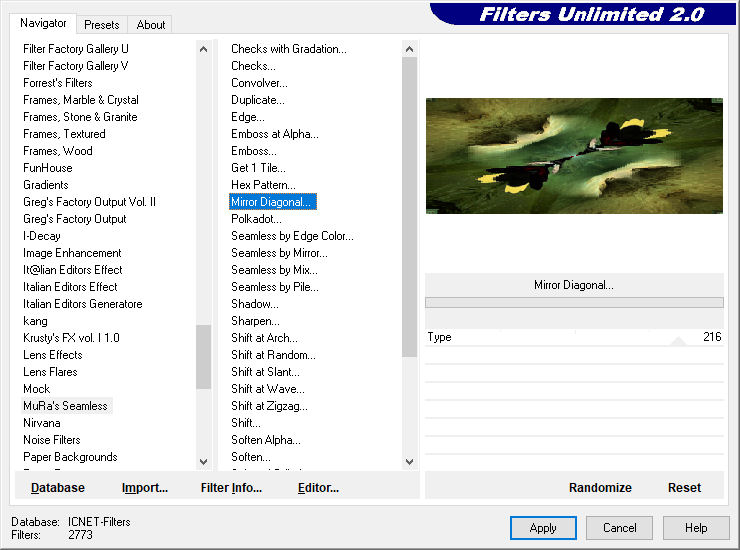Select Frames, Stone & Granite
This screenshot has height=550, width=740.
80,117
